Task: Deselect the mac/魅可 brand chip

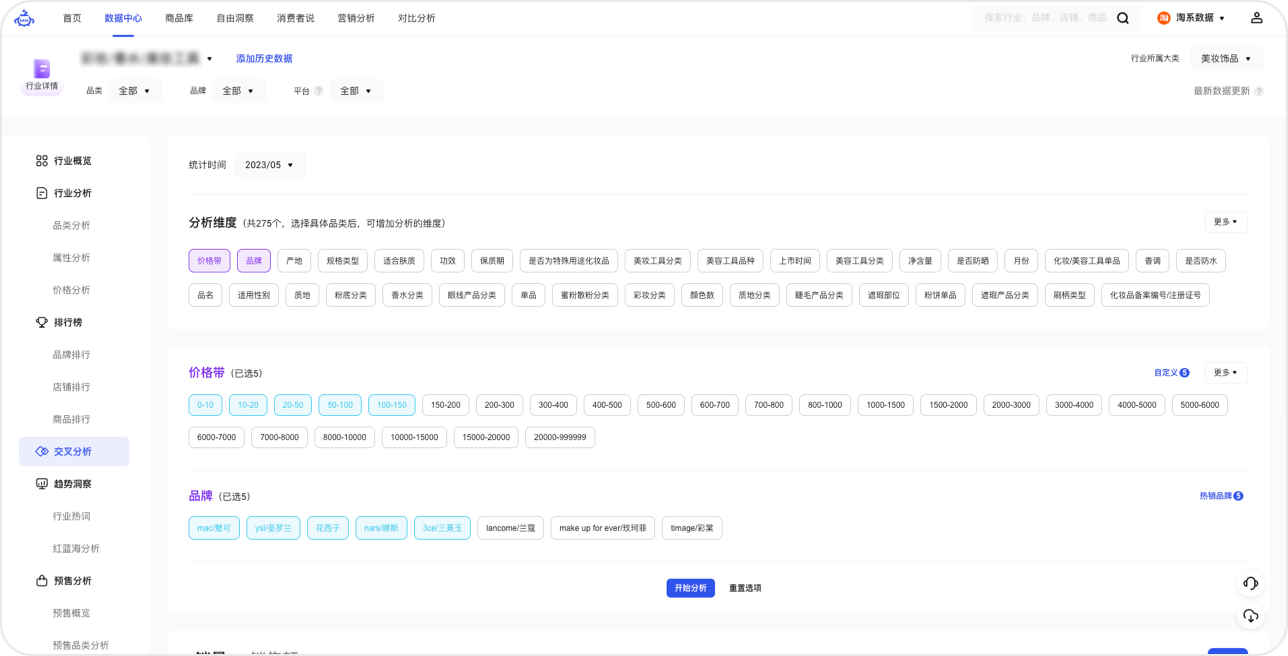Action: tap(214, 528)
